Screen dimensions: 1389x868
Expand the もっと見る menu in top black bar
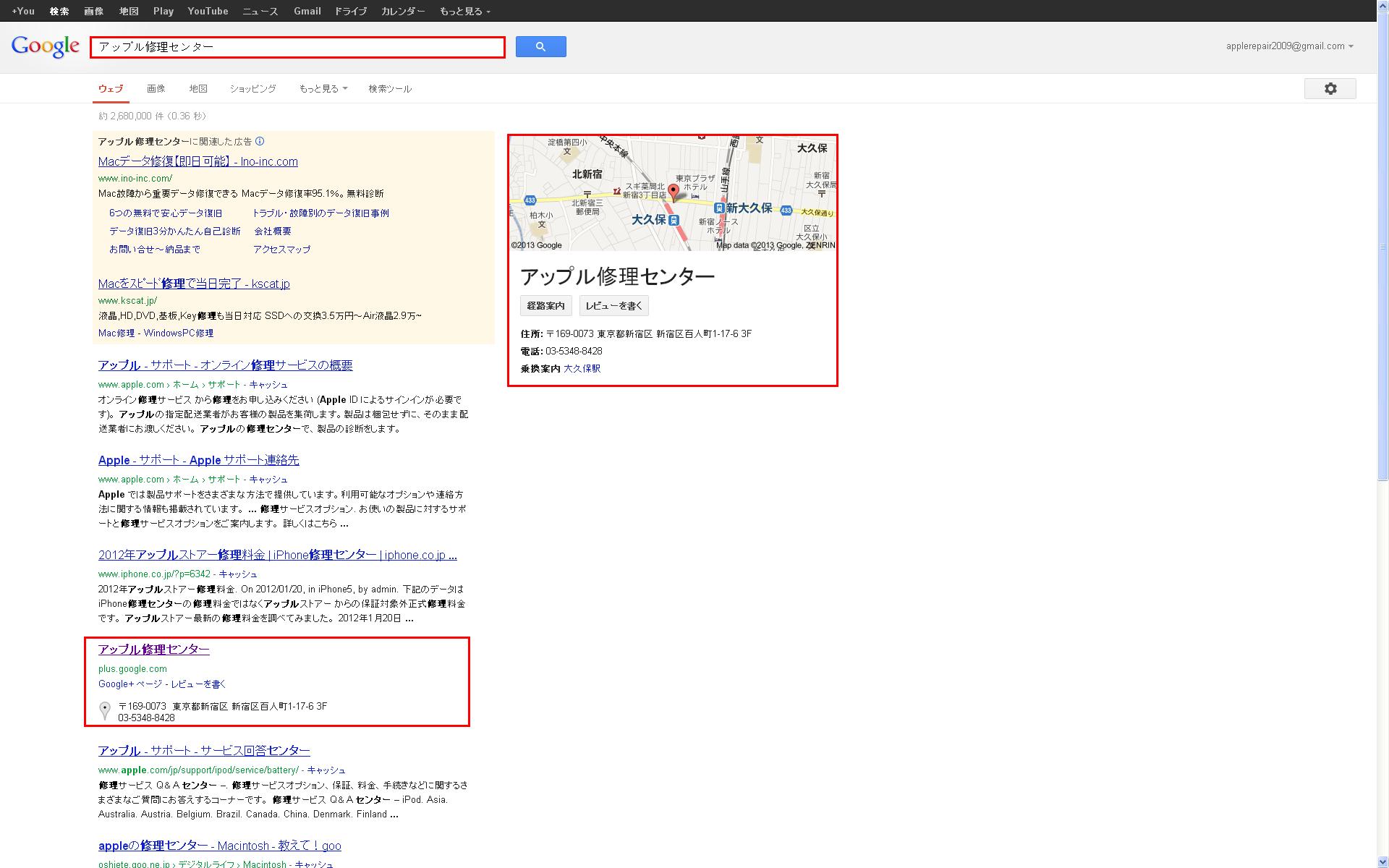pos(464,11)
